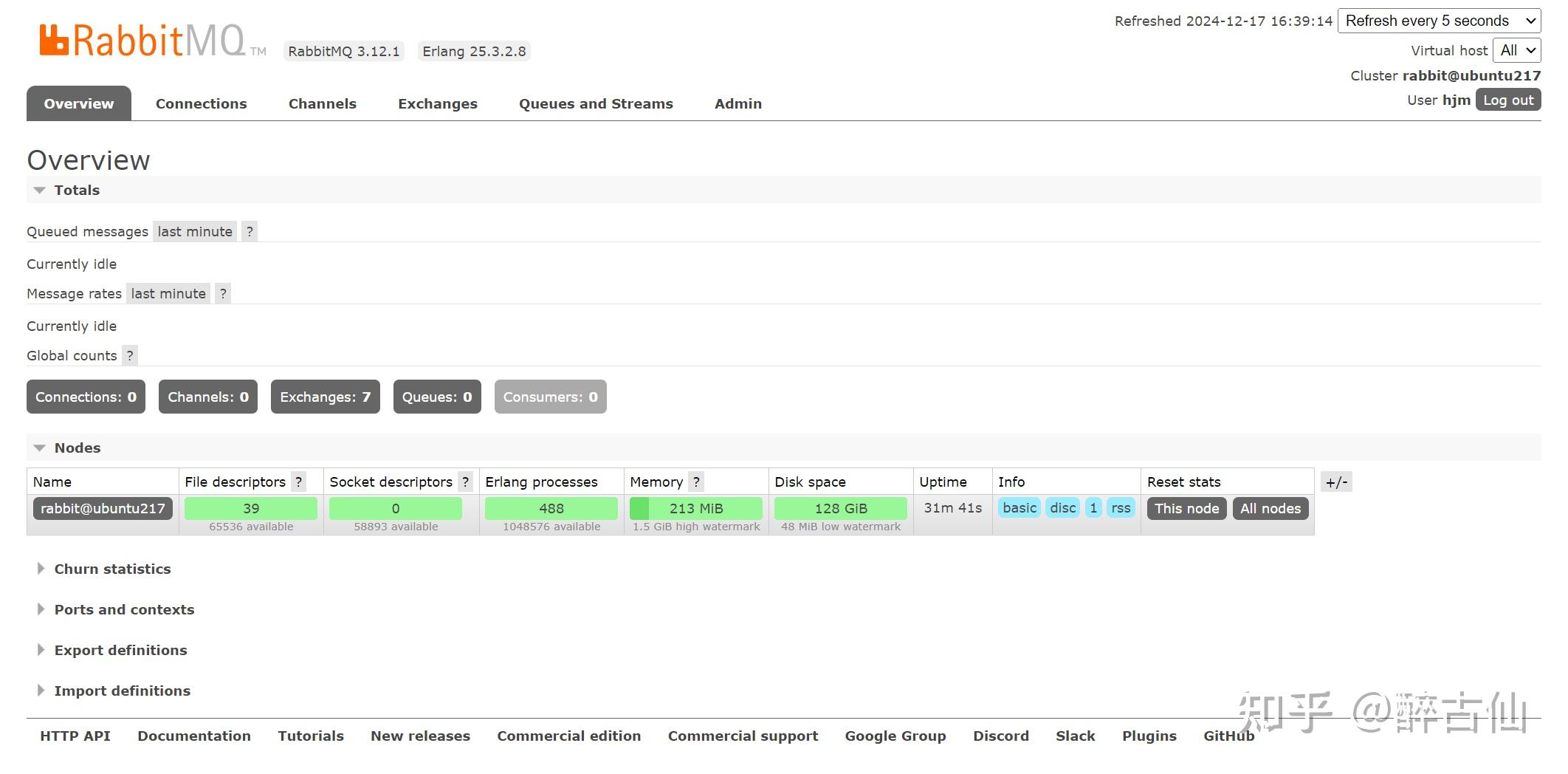Viewport: 1568px width, 774px height.
Task: Open the Slack link
Action: tap(1076, 736)
